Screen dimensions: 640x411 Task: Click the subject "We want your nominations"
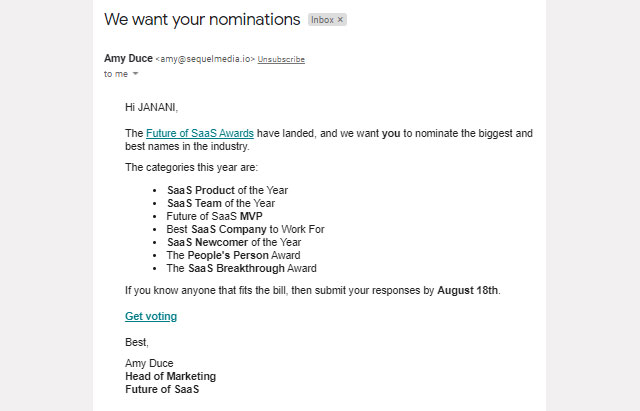pyautogui.click(x=202, y=20)
